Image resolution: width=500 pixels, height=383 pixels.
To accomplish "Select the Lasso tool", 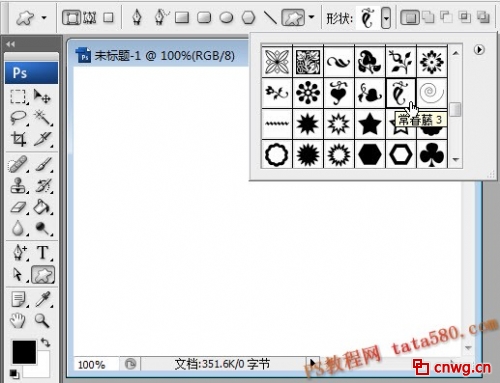I will pos(18,118).
